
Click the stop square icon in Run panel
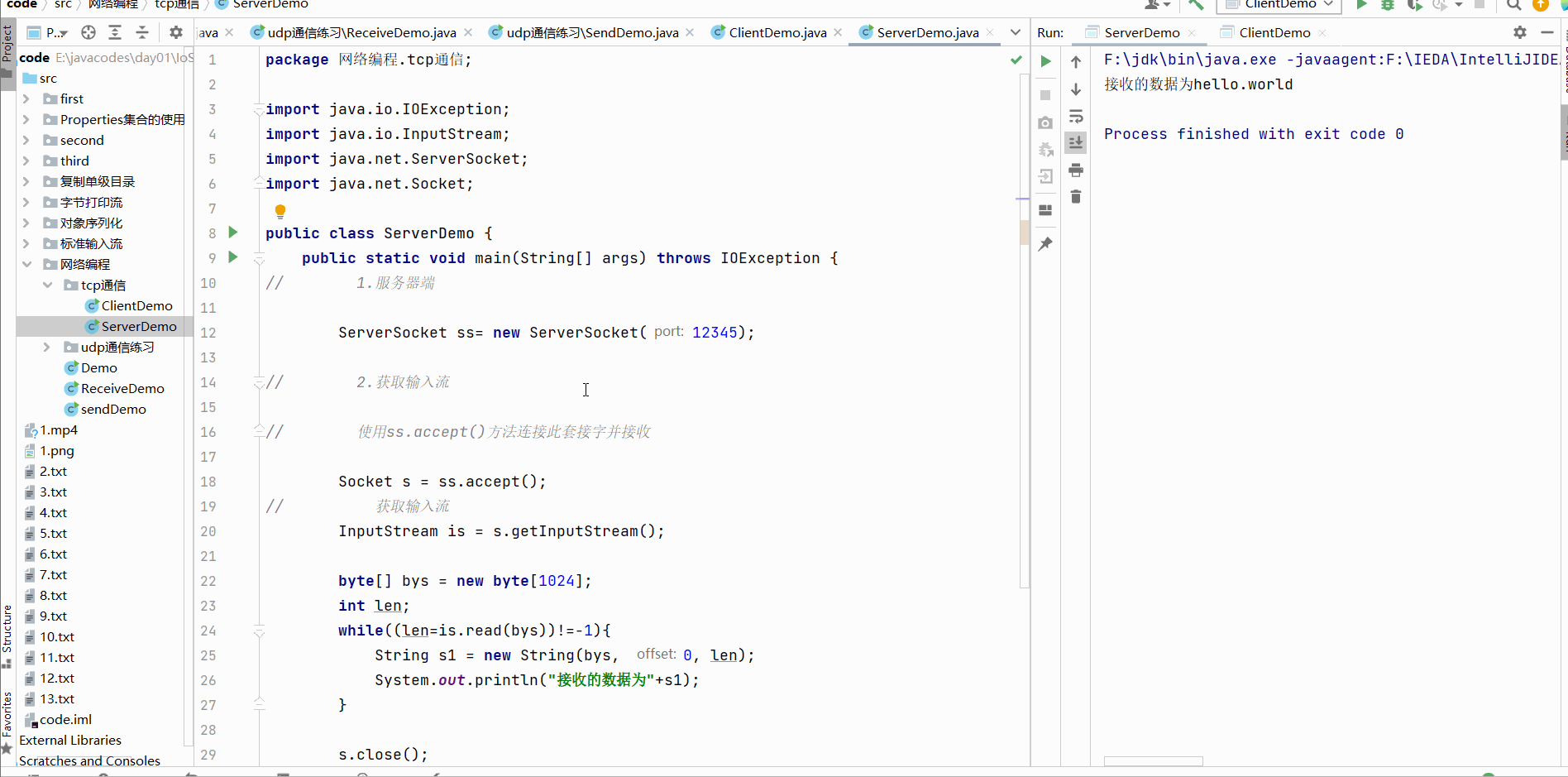point(1045,95)
